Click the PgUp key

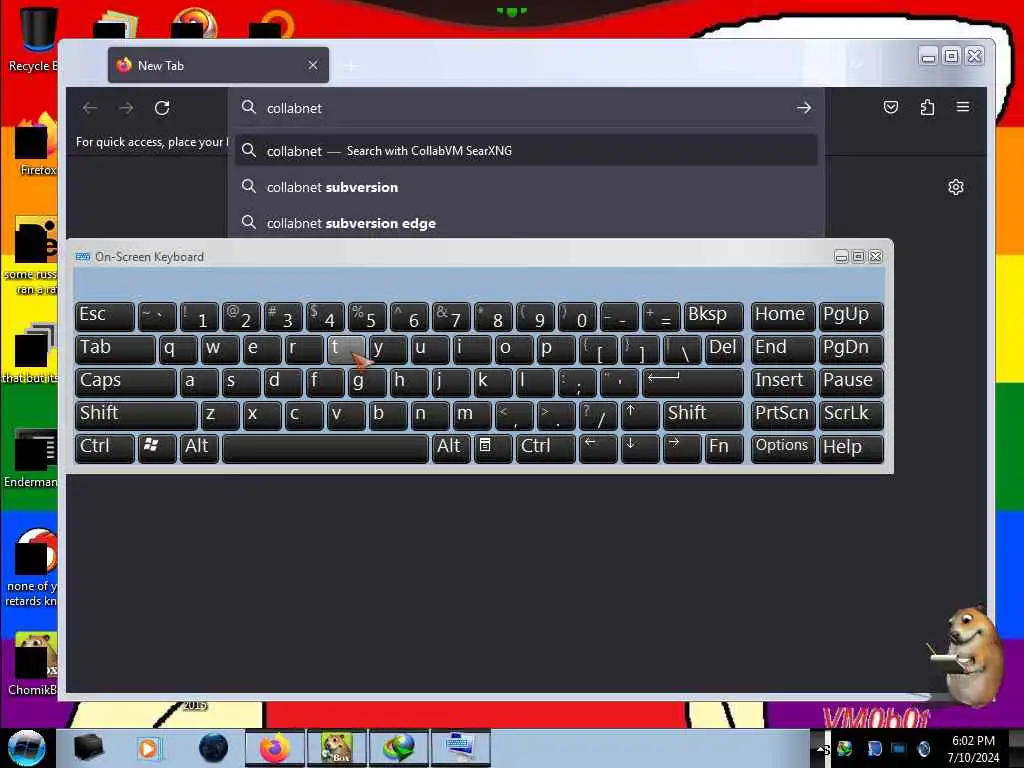[851, 316]
